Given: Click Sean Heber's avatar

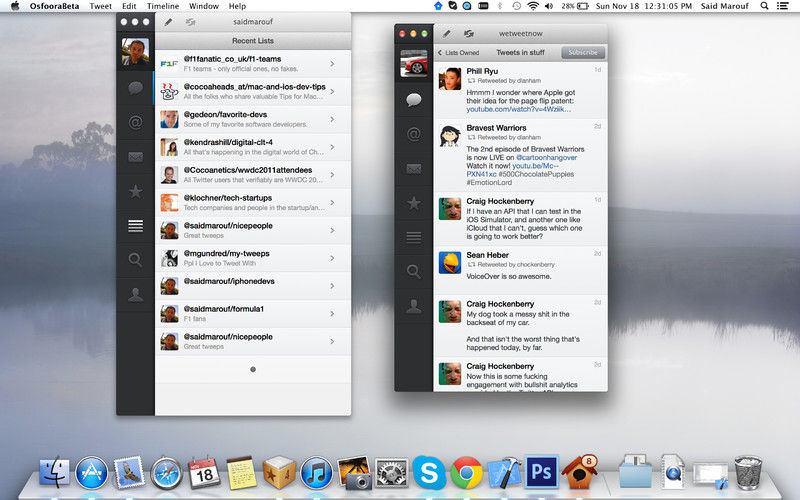Looking at the screenshot, I should point(450,263).
